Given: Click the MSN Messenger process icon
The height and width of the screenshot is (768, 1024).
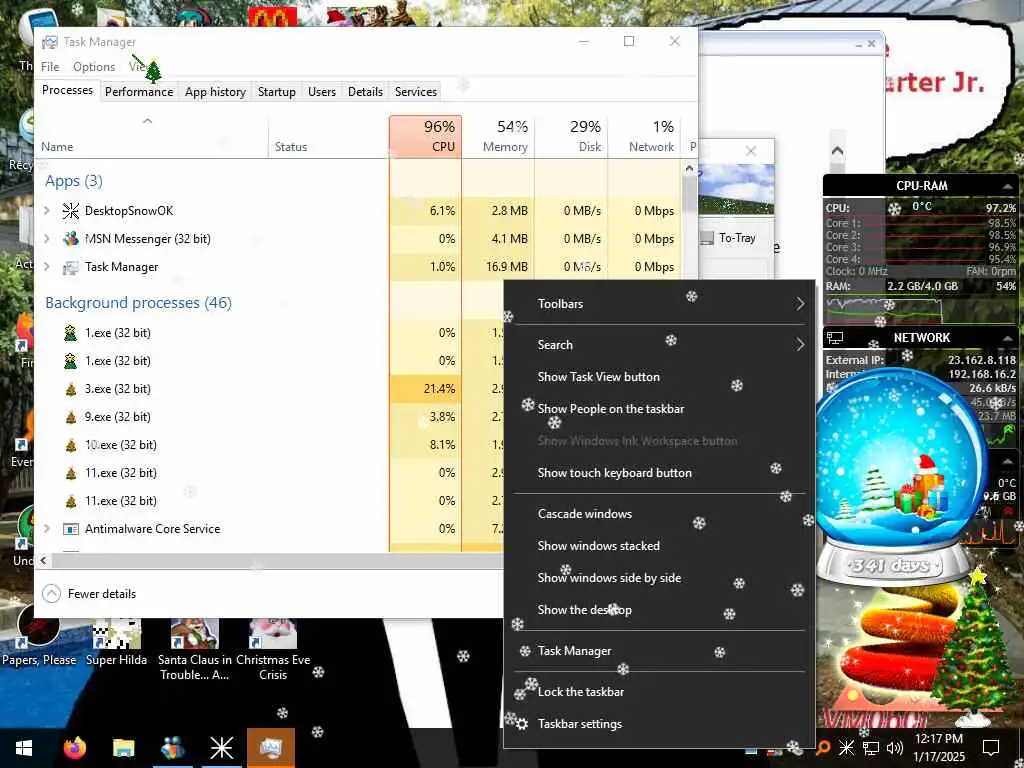Looking at the screenshot, I should pos(71,239).
